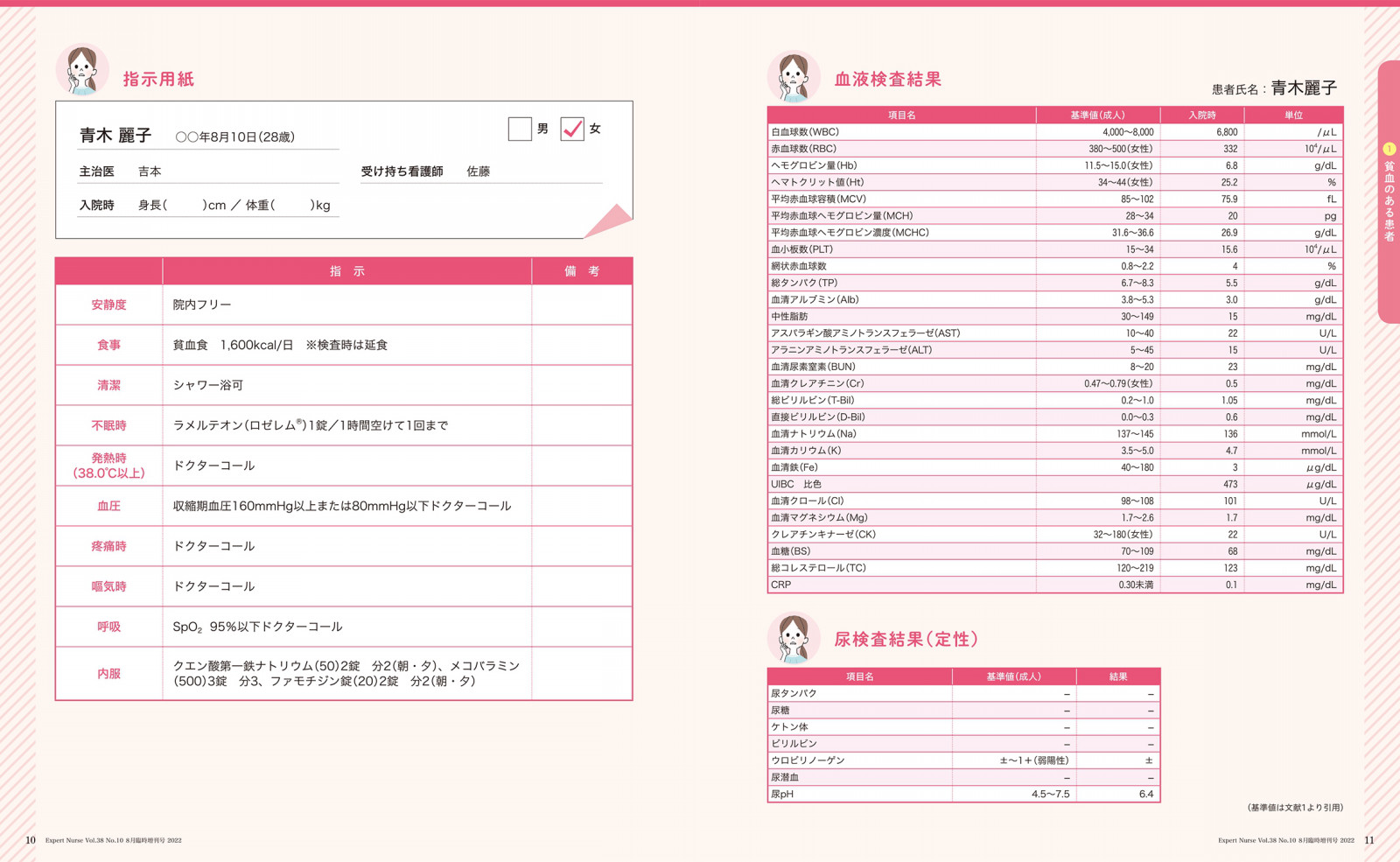Click ドクターコール in the 疼痛時 row

(213, 546)
